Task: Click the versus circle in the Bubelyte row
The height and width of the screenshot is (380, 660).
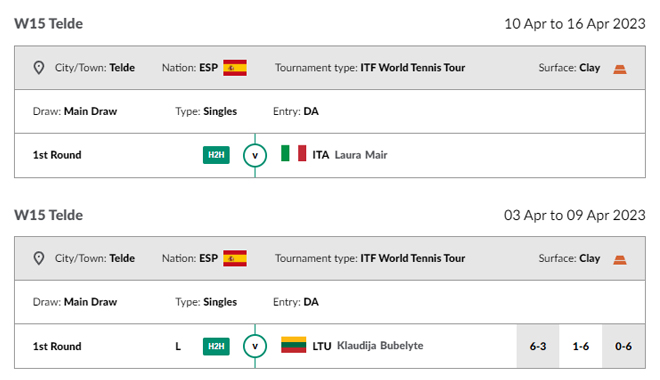Action: (x=255, y=346)
